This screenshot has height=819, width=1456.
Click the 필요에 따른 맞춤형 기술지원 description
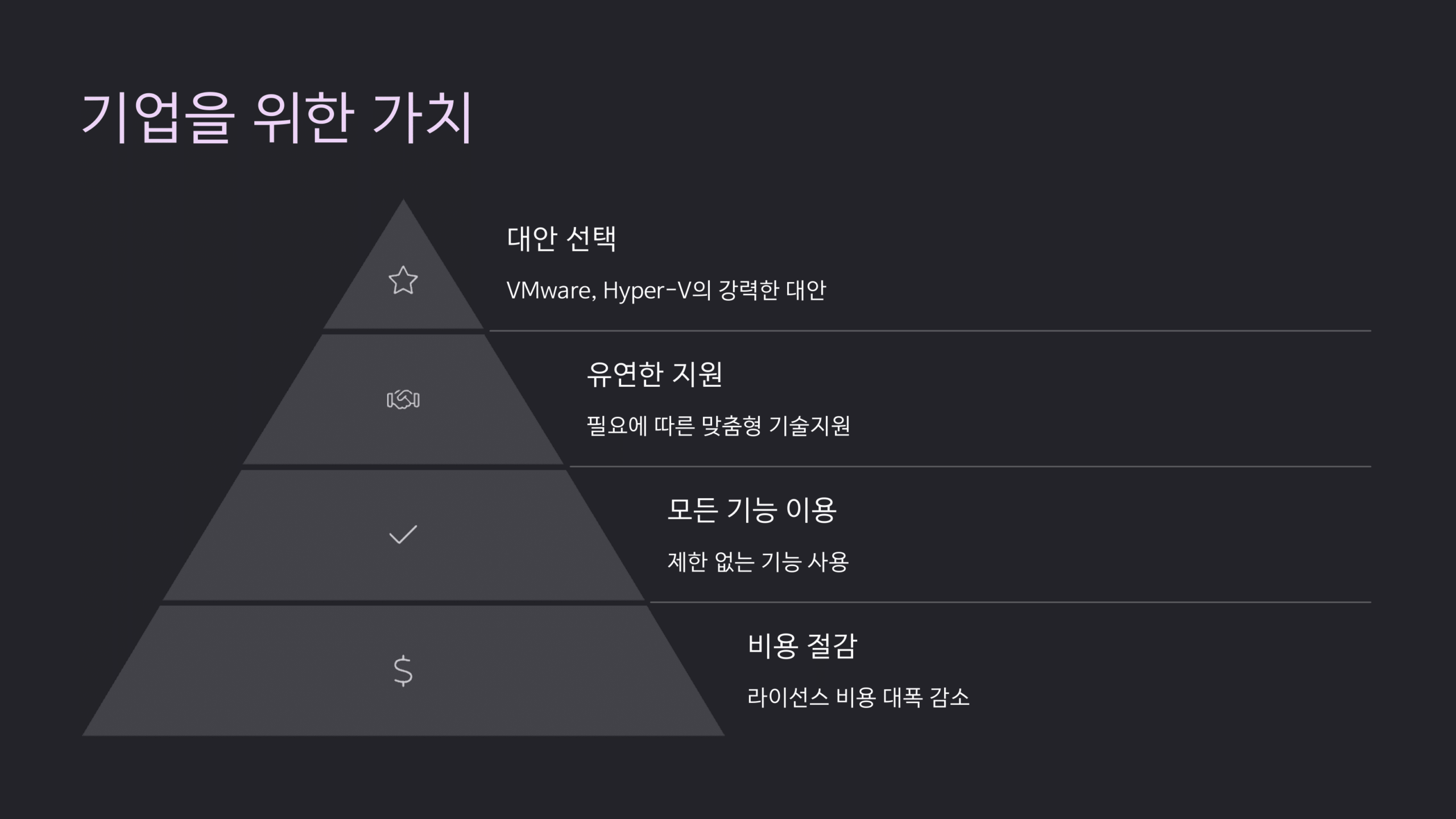(718, 425)
